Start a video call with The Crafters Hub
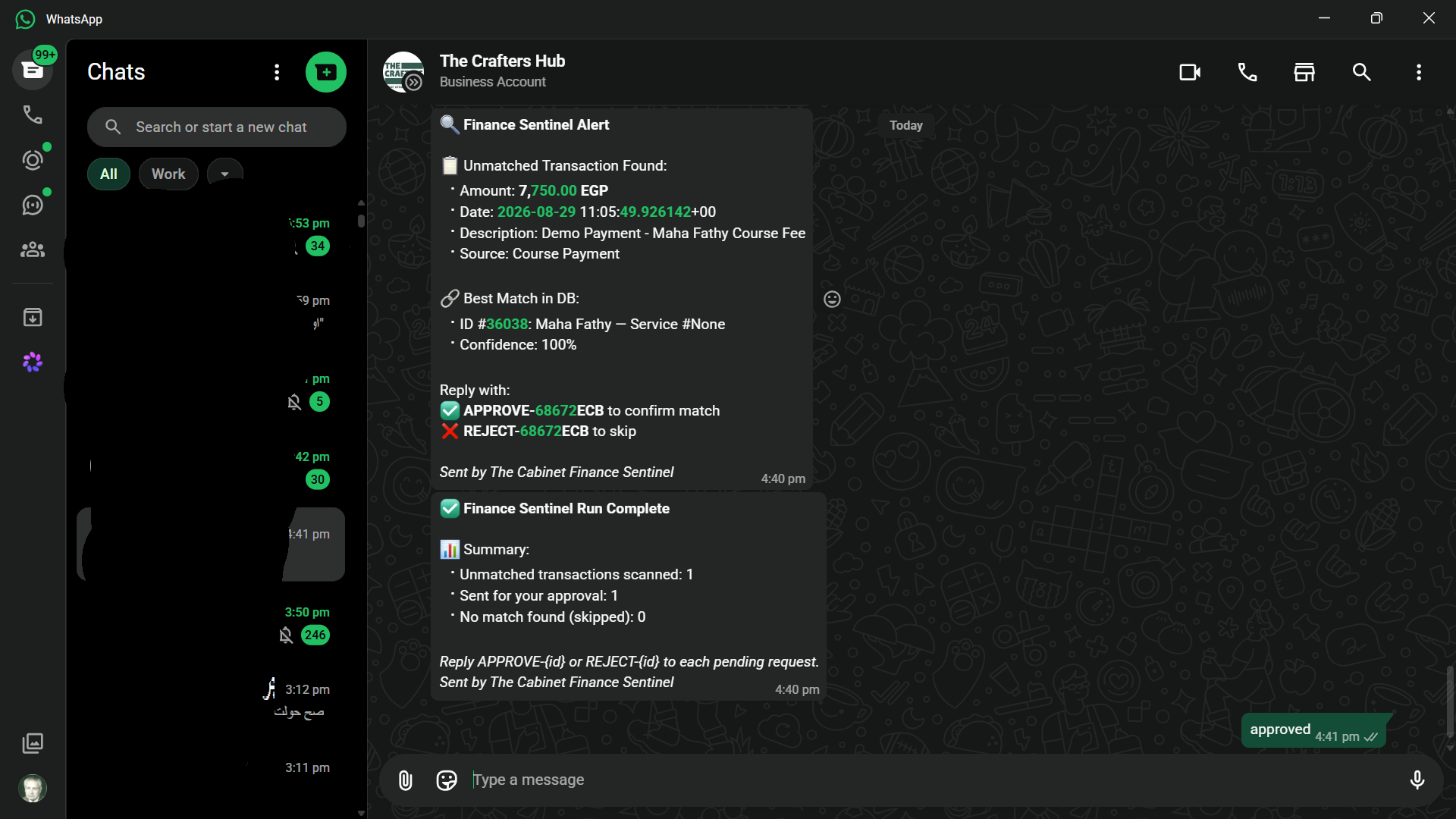1456x819 pixels. coord(1190,72)
